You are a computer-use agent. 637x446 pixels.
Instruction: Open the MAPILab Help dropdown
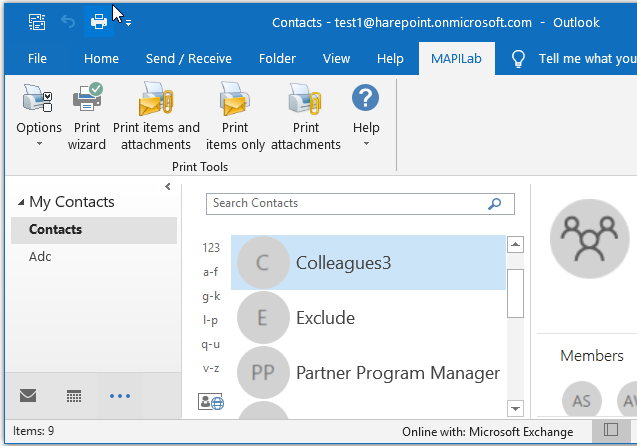tap(366, 115)
